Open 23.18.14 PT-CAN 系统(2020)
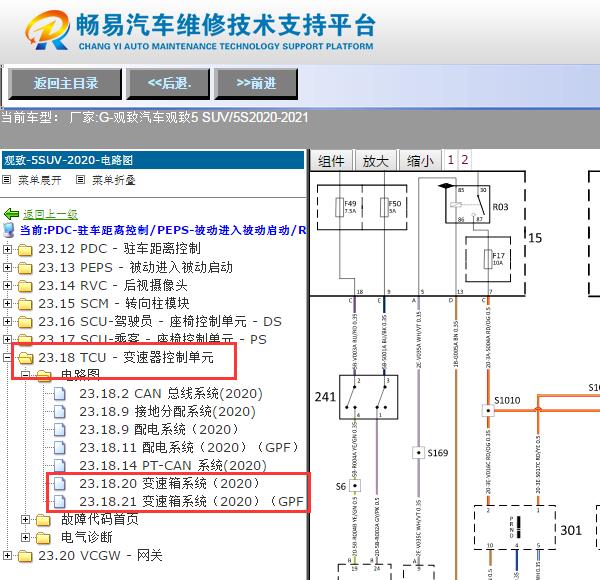The height and width of the screenshot is (580, 600). pyautogui.click(x=173, y=465)
